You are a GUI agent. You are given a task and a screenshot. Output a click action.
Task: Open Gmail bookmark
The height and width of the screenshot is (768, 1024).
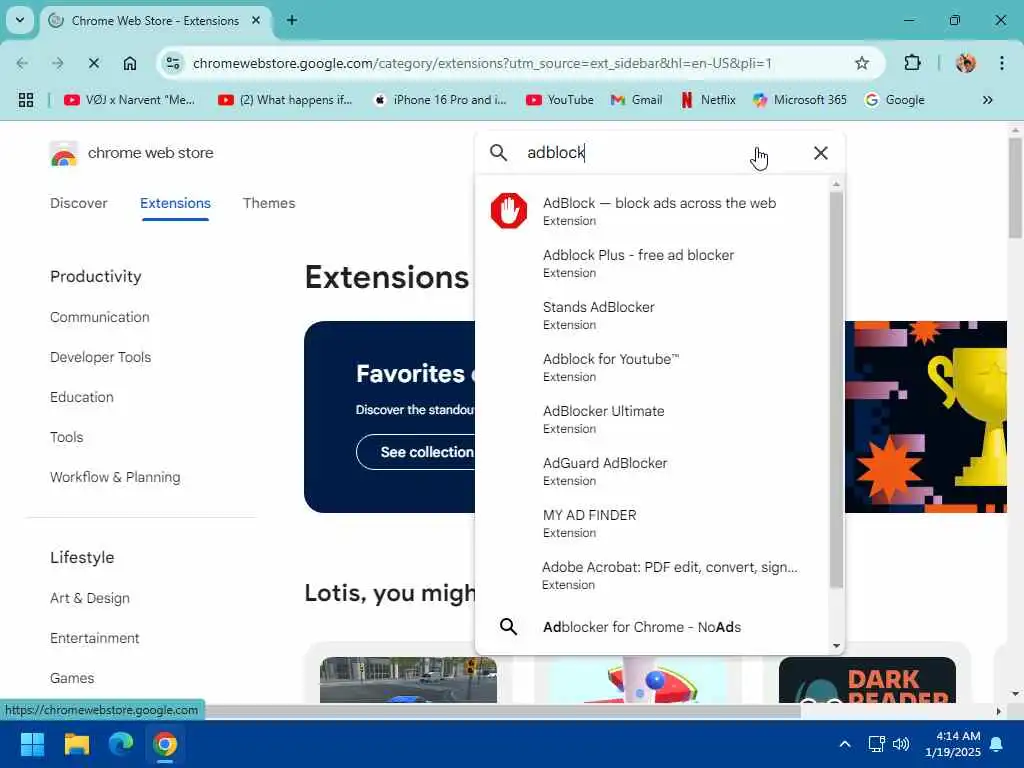636,100
